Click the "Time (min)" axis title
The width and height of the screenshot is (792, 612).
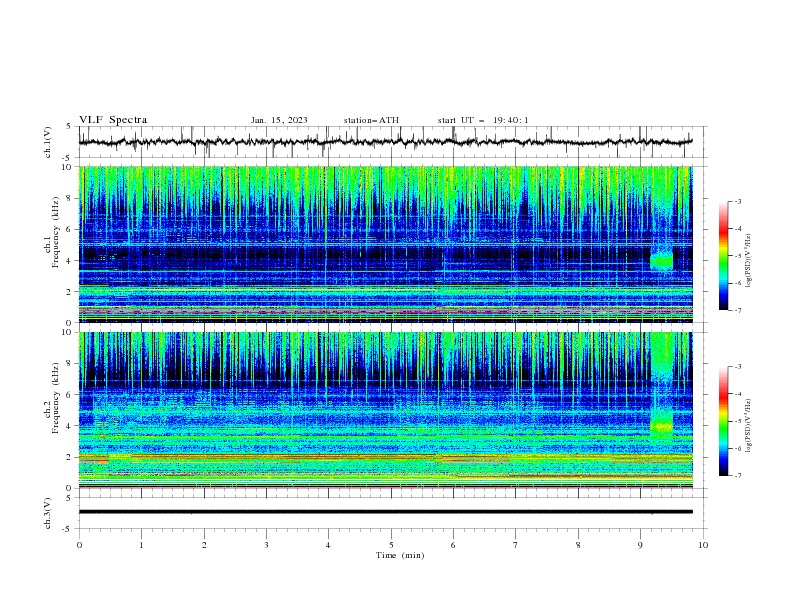[x=400, y=555]
